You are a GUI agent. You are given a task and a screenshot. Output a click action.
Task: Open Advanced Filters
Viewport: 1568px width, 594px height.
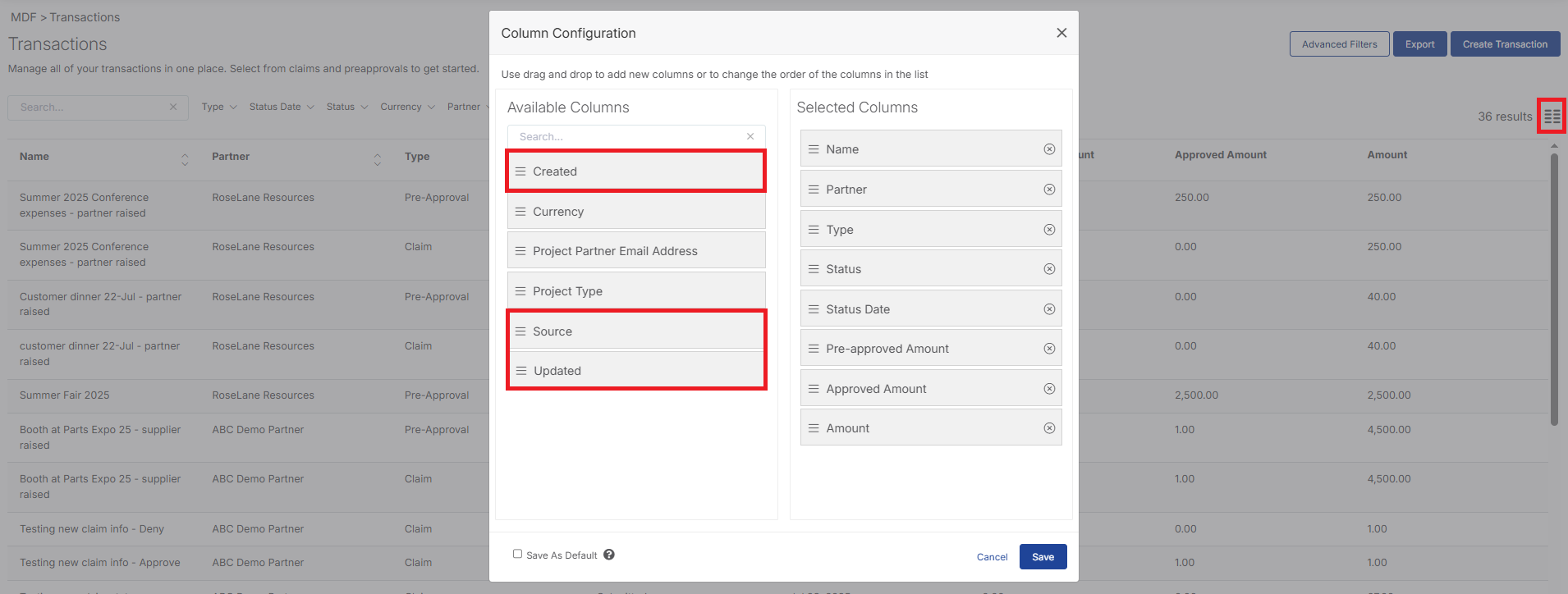[1339, 44]
